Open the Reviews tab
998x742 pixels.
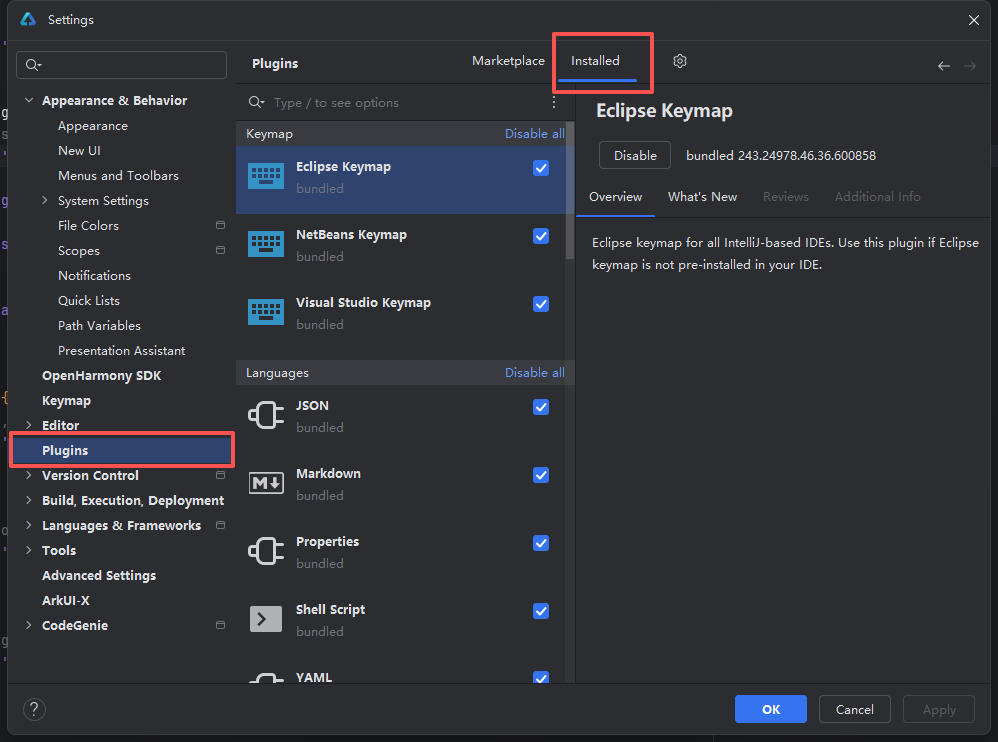point(785,197)
